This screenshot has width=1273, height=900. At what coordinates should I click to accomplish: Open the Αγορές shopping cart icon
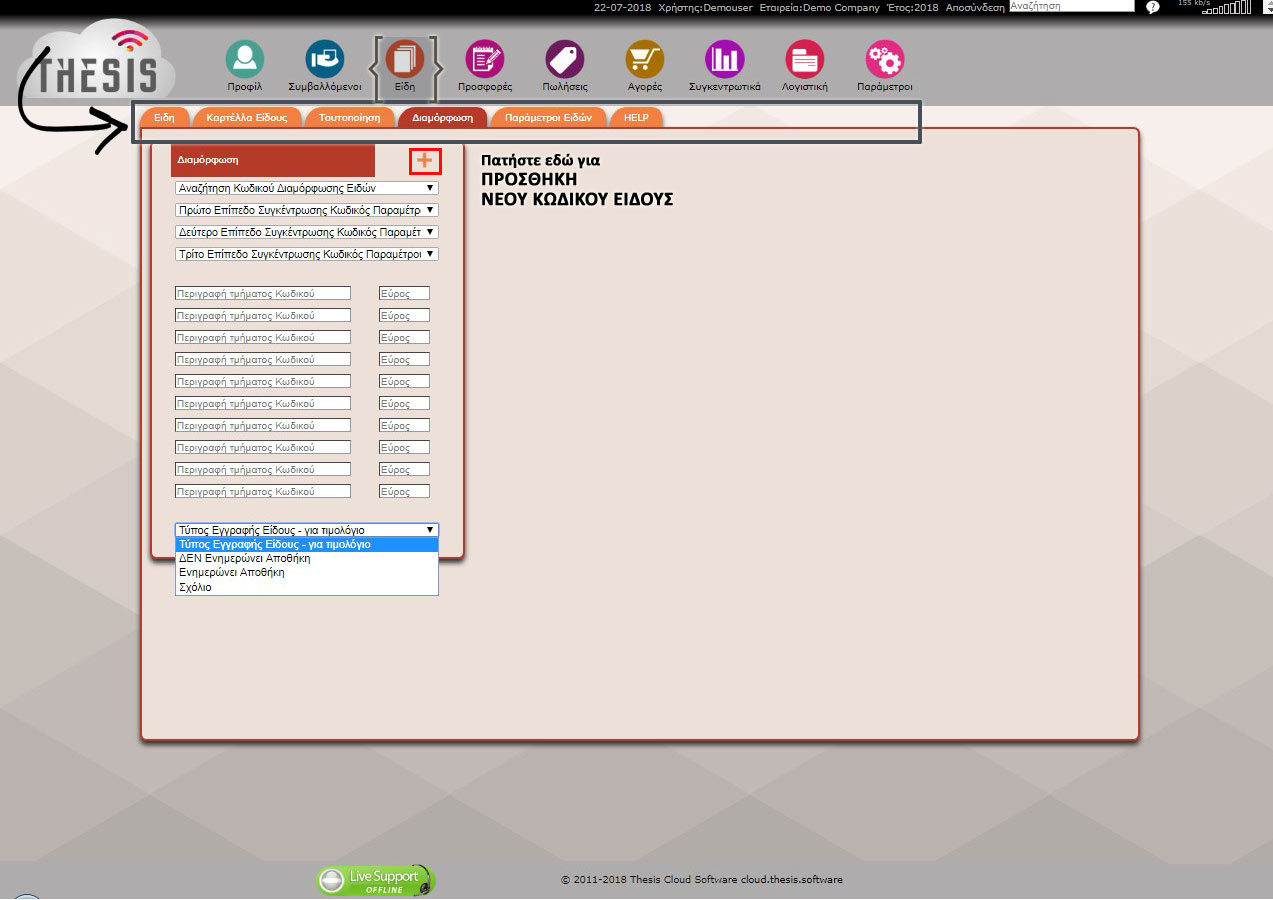coord(645,60)
